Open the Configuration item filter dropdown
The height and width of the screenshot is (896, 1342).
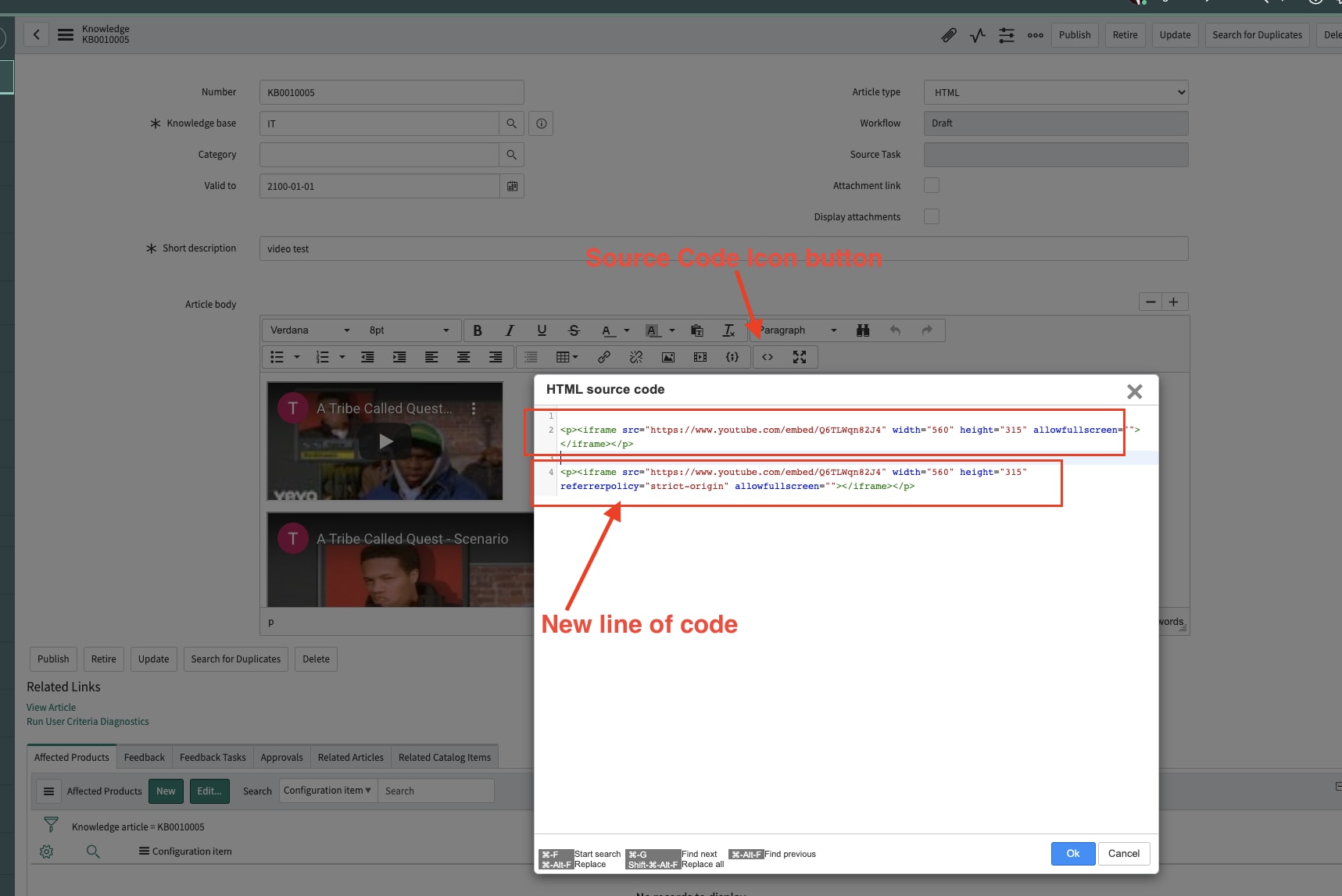point(327,790)
